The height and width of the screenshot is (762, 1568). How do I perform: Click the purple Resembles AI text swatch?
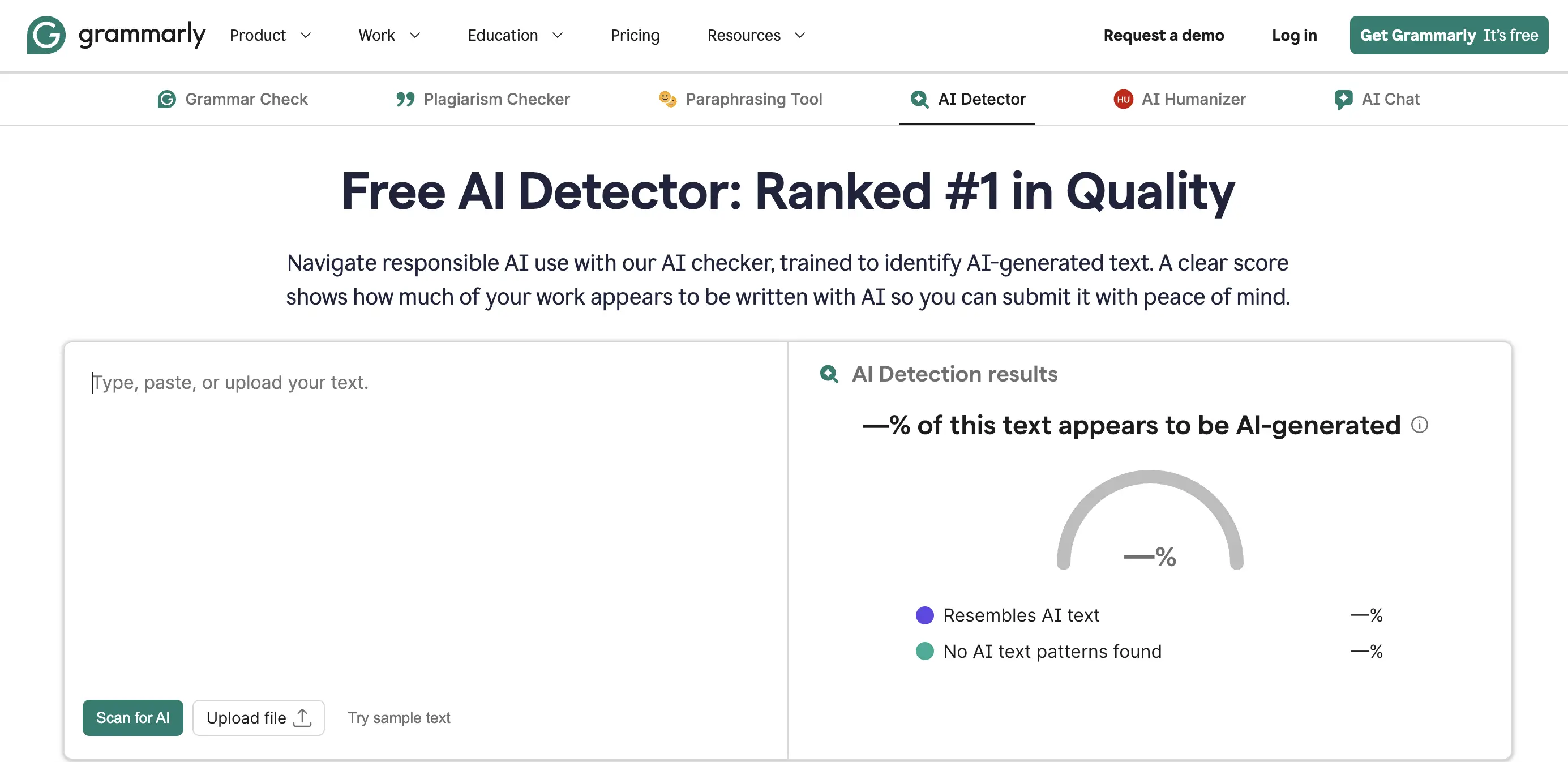(x=924, y=615)
